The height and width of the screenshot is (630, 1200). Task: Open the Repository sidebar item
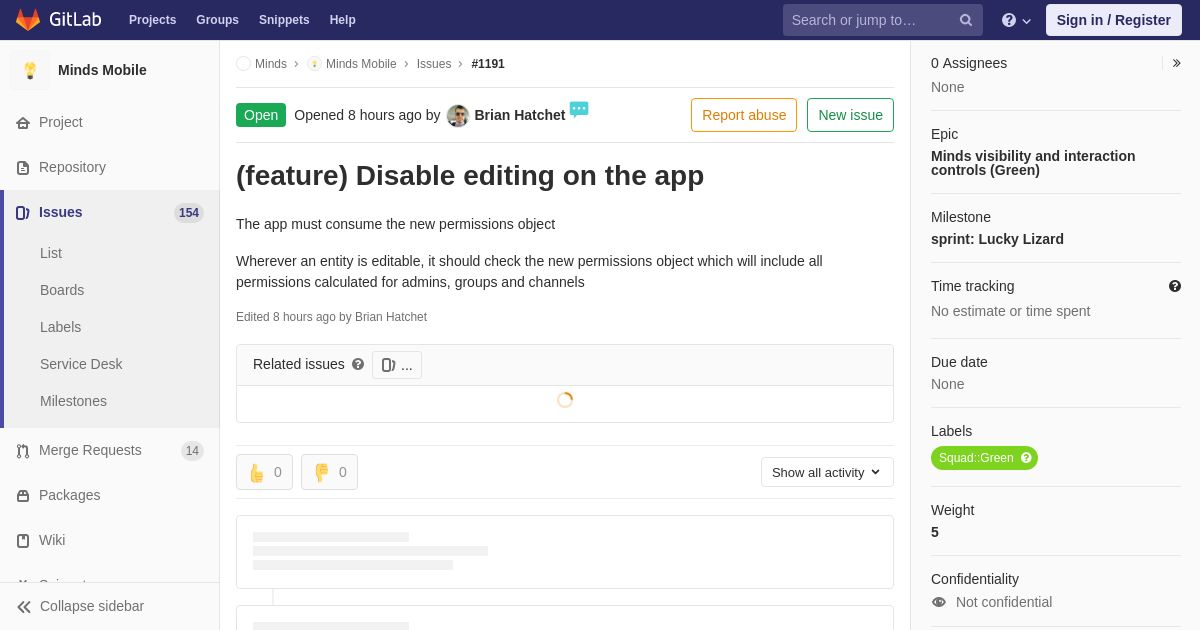pyautogui.click(x=72, y=167)
